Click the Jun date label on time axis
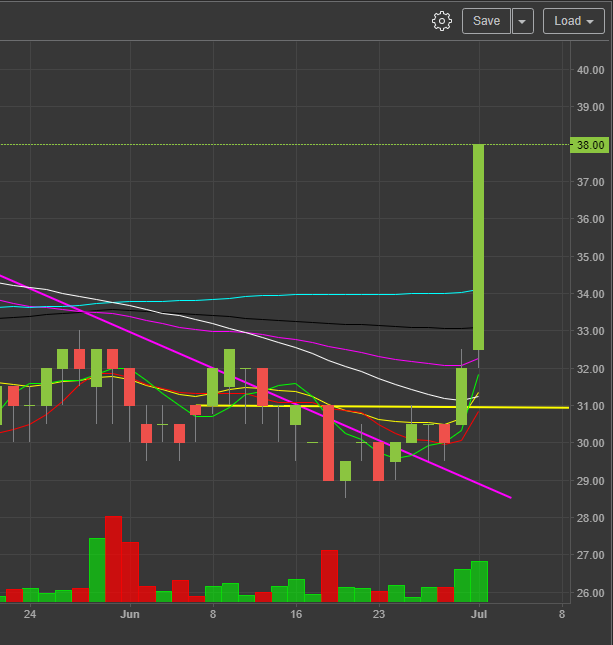 (x=130, y=614)
